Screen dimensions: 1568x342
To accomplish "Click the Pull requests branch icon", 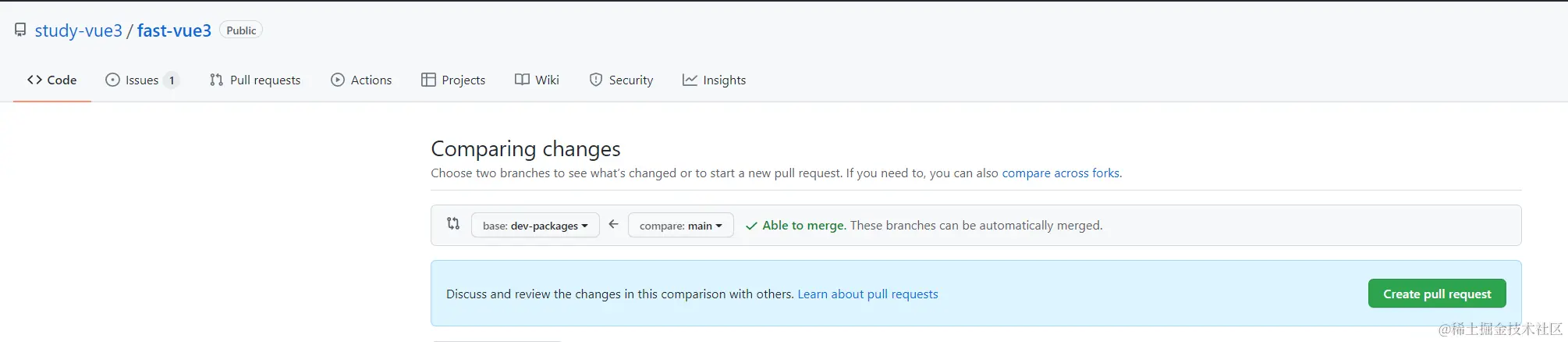I will (x=216, y=80).
